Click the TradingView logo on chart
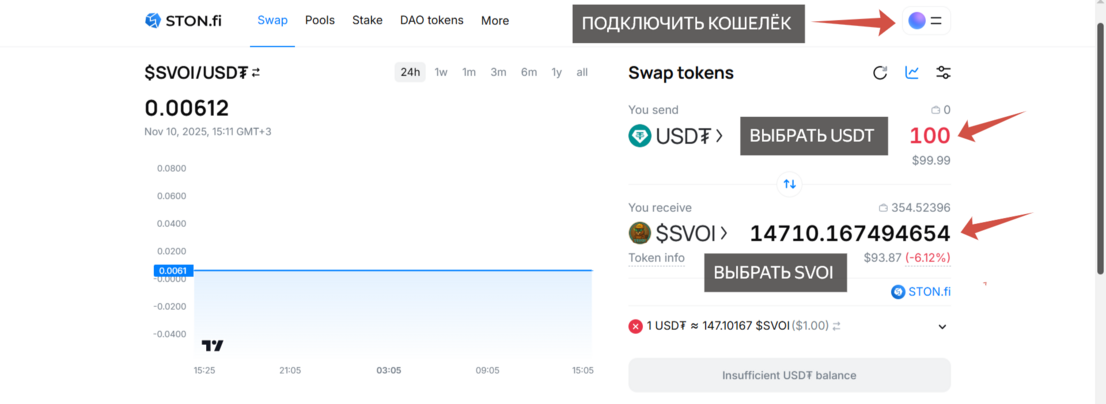This screenshot has width=1106, height=404. [x=212, y=345]
